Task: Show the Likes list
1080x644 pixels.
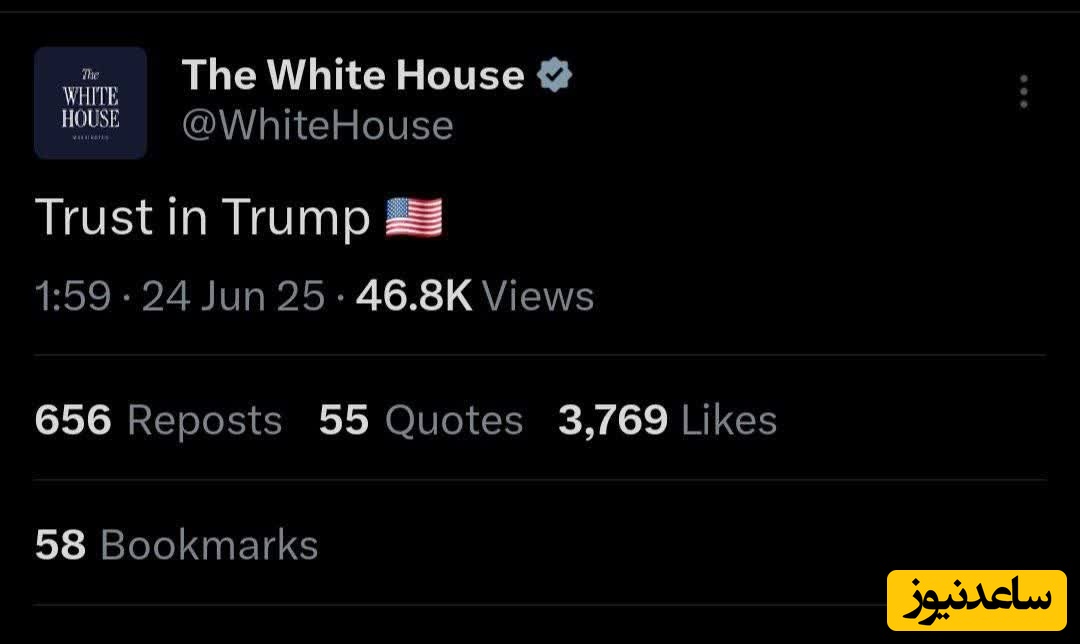Action: [729, 421]
